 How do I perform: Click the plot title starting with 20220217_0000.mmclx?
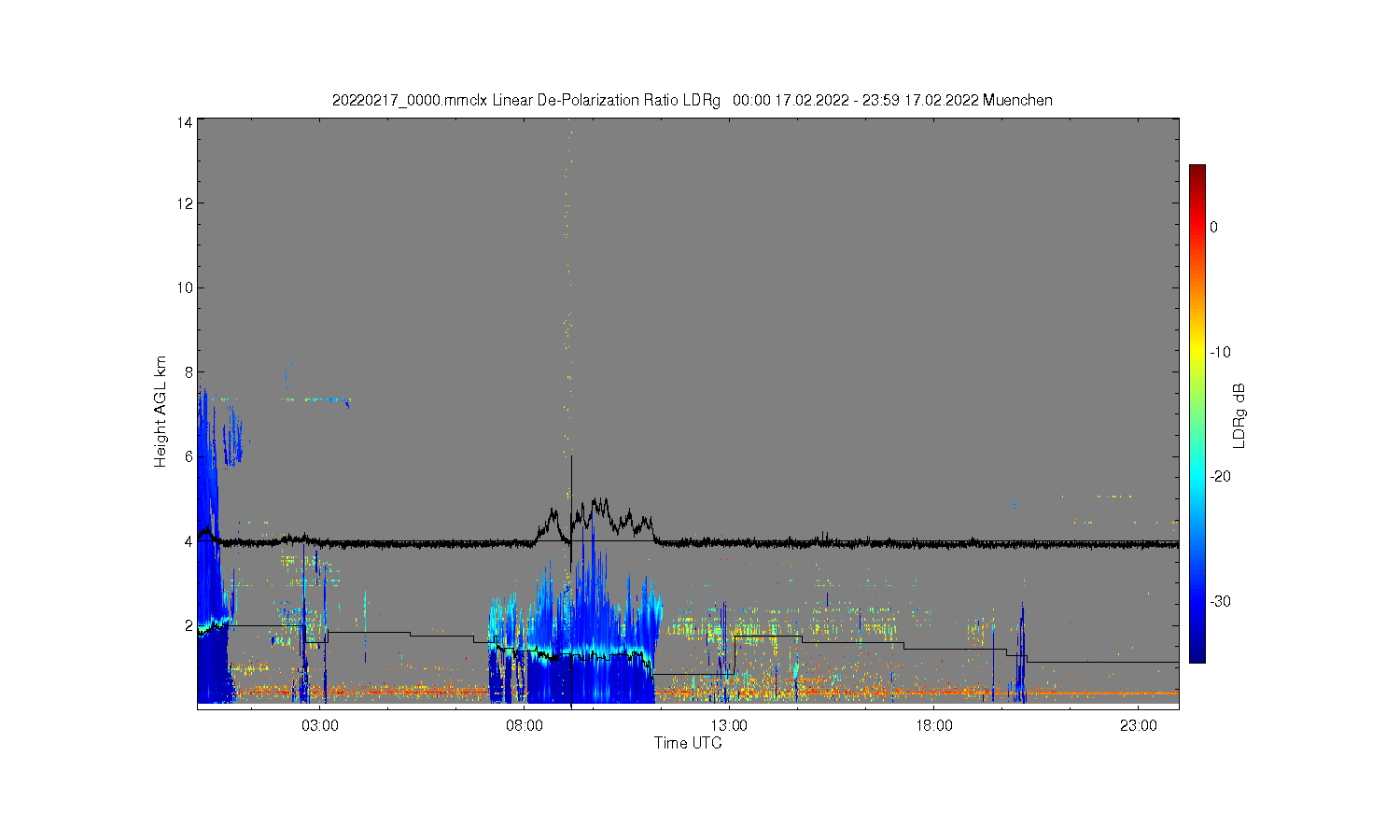point(692,100)
